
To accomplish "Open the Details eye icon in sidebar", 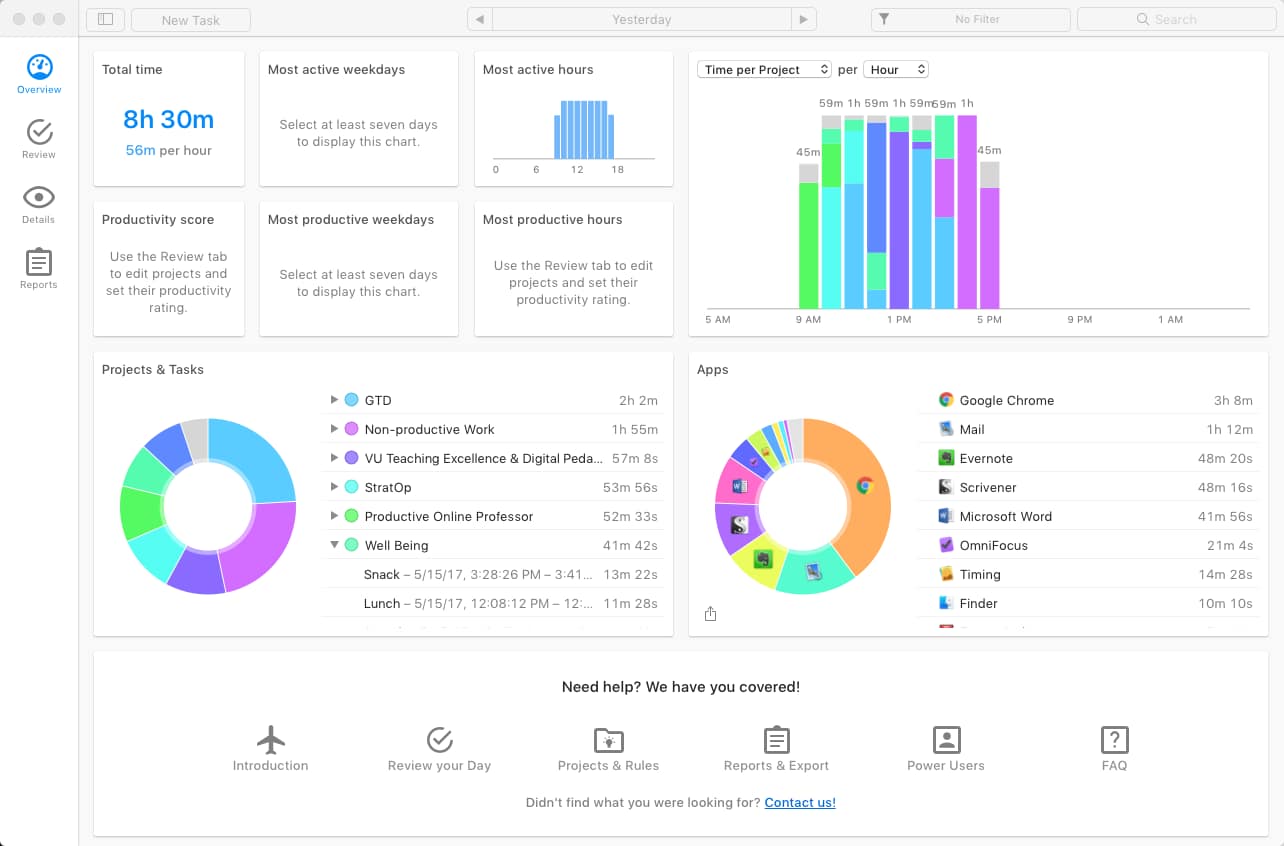I will pos(39,198).
